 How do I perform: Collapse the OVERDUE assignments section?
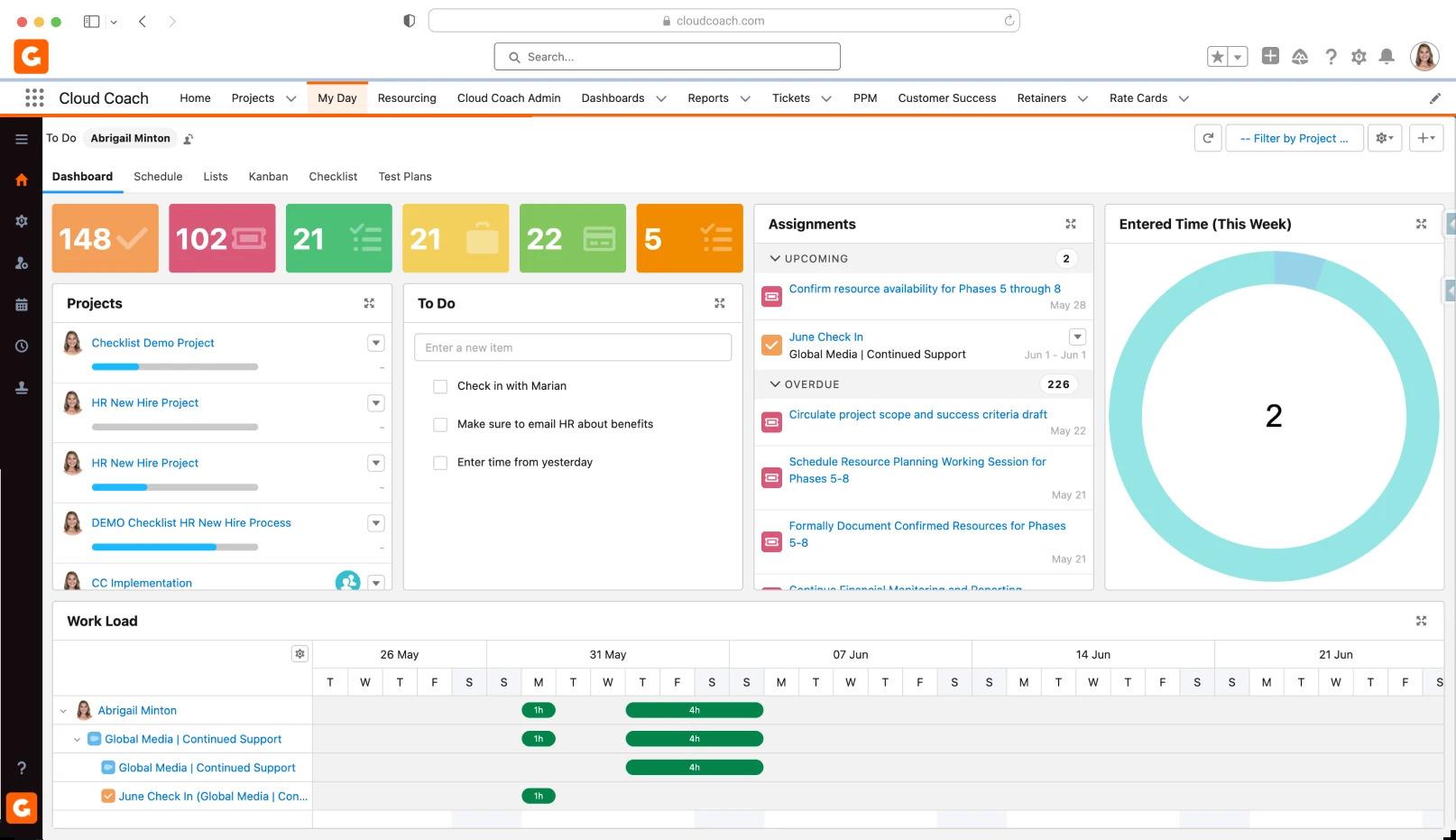775,384
